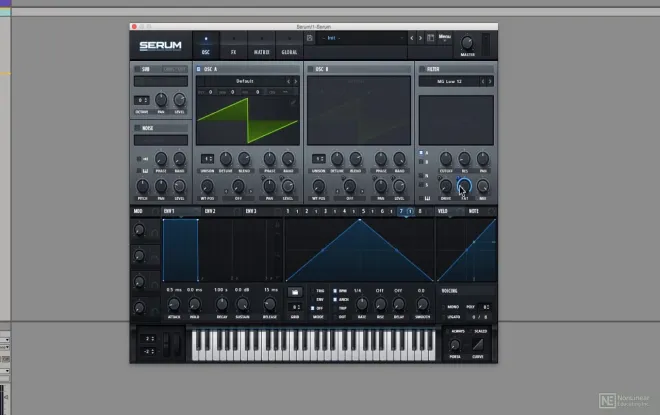
Task: Select LFO mode Off
Action: [312, 309]
